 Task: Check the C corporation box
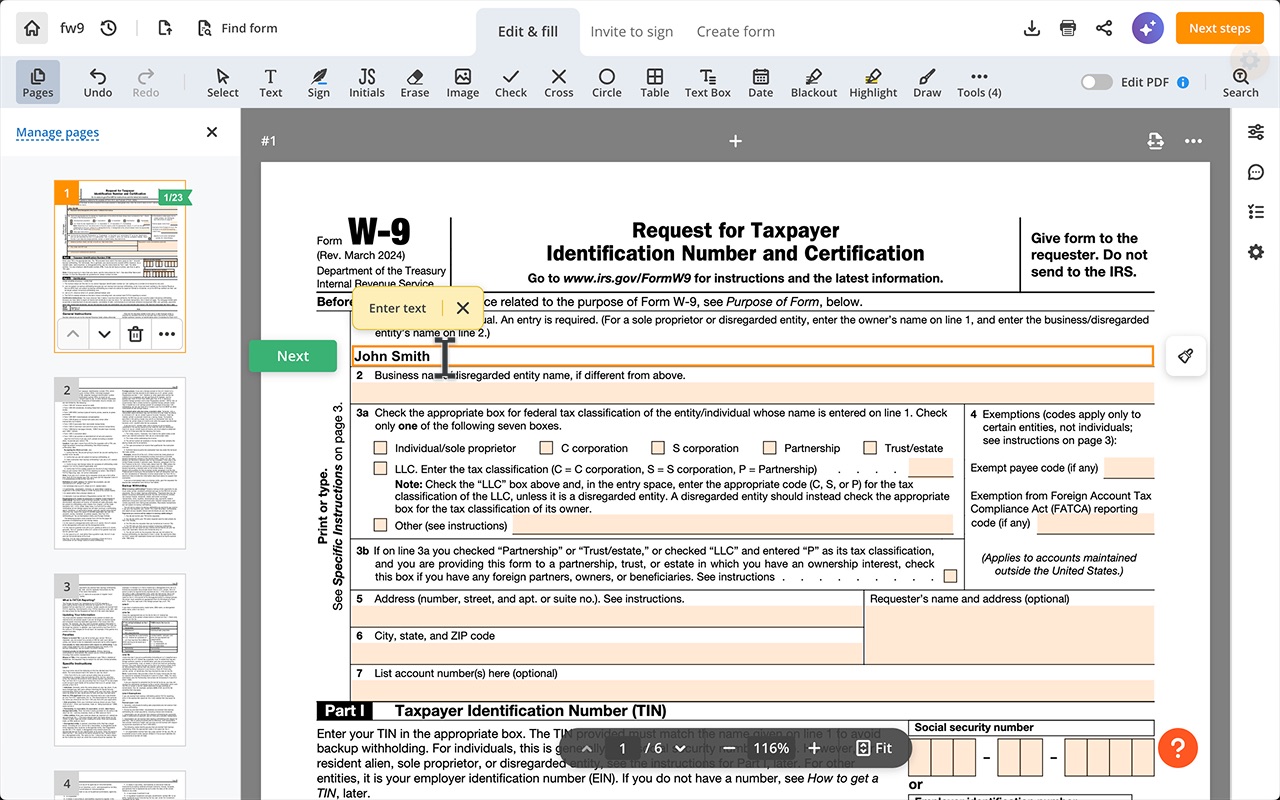(546, 448)
